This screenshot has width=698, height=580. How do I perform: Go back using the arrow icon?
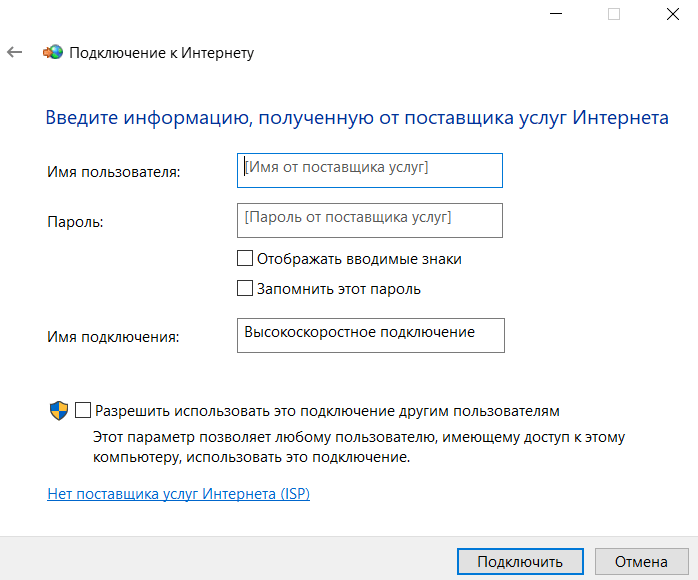pyautogui.click(x=15, y=53)
